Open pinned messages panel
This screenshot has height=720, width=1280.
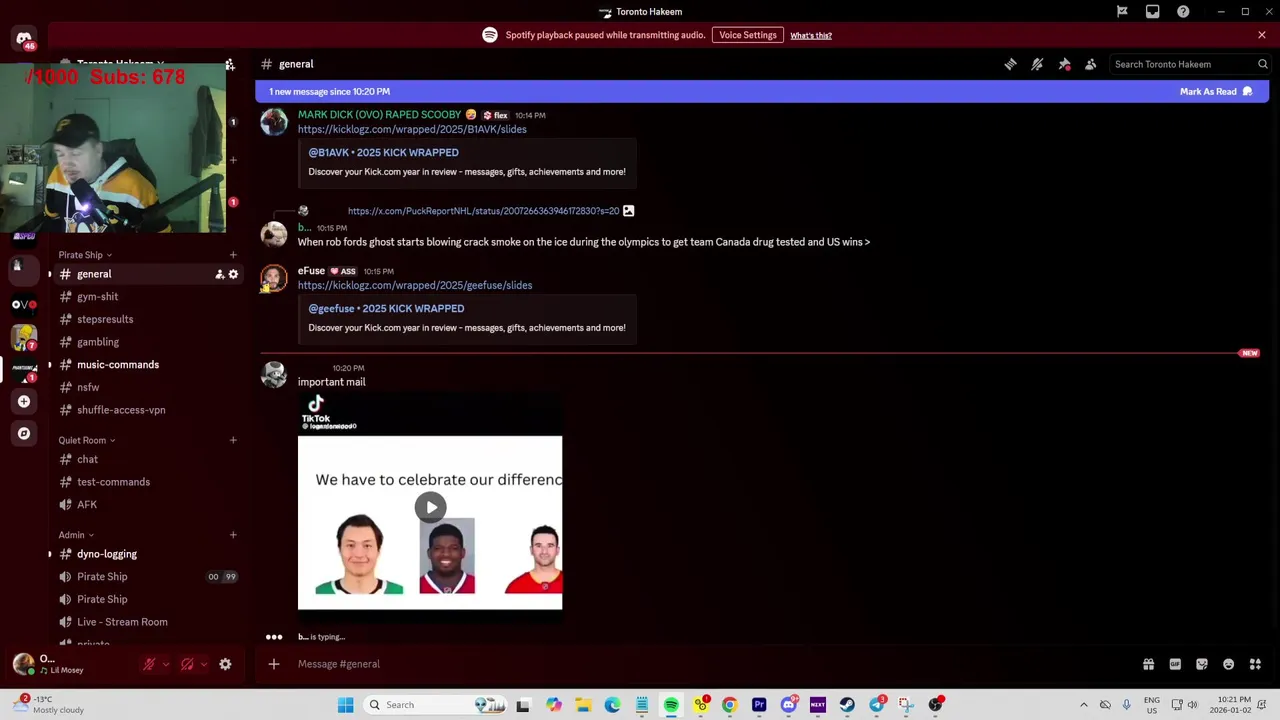click(1064, 64)
